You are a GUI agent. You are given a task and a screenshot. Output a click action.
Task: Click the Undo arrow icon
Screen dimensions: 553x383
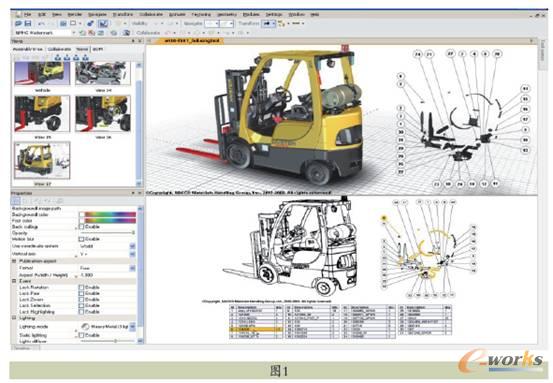pyautogui.click(x=41, y=24)
